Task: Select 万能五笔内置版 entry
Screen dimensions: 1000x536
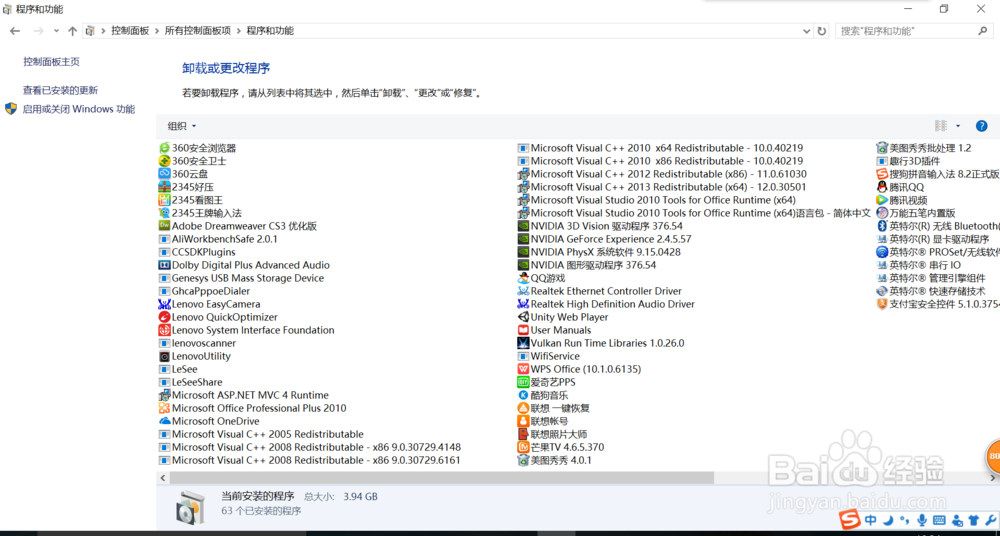Action: [916, 213]
